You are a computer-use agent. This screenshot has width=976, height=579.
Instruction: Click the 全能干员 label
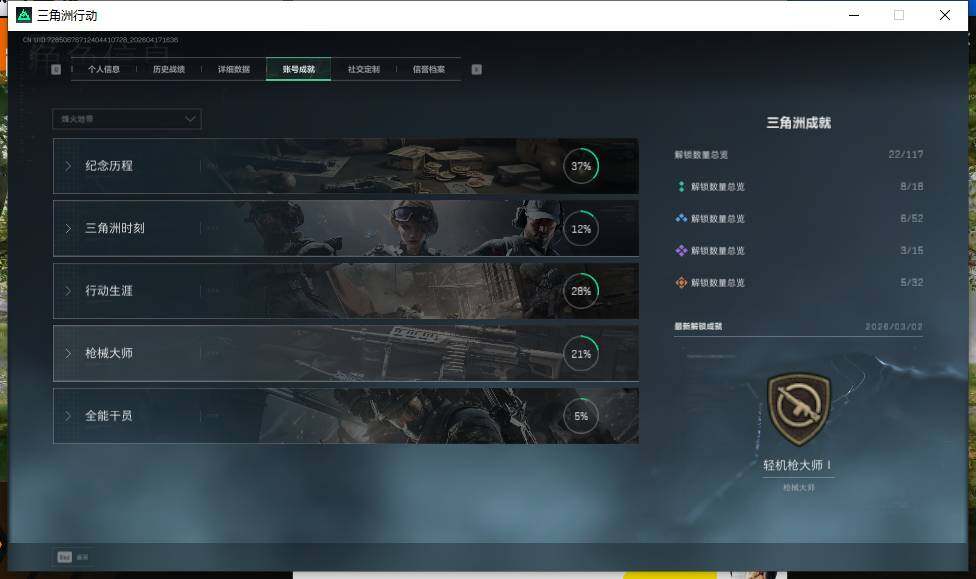(109, 415)
